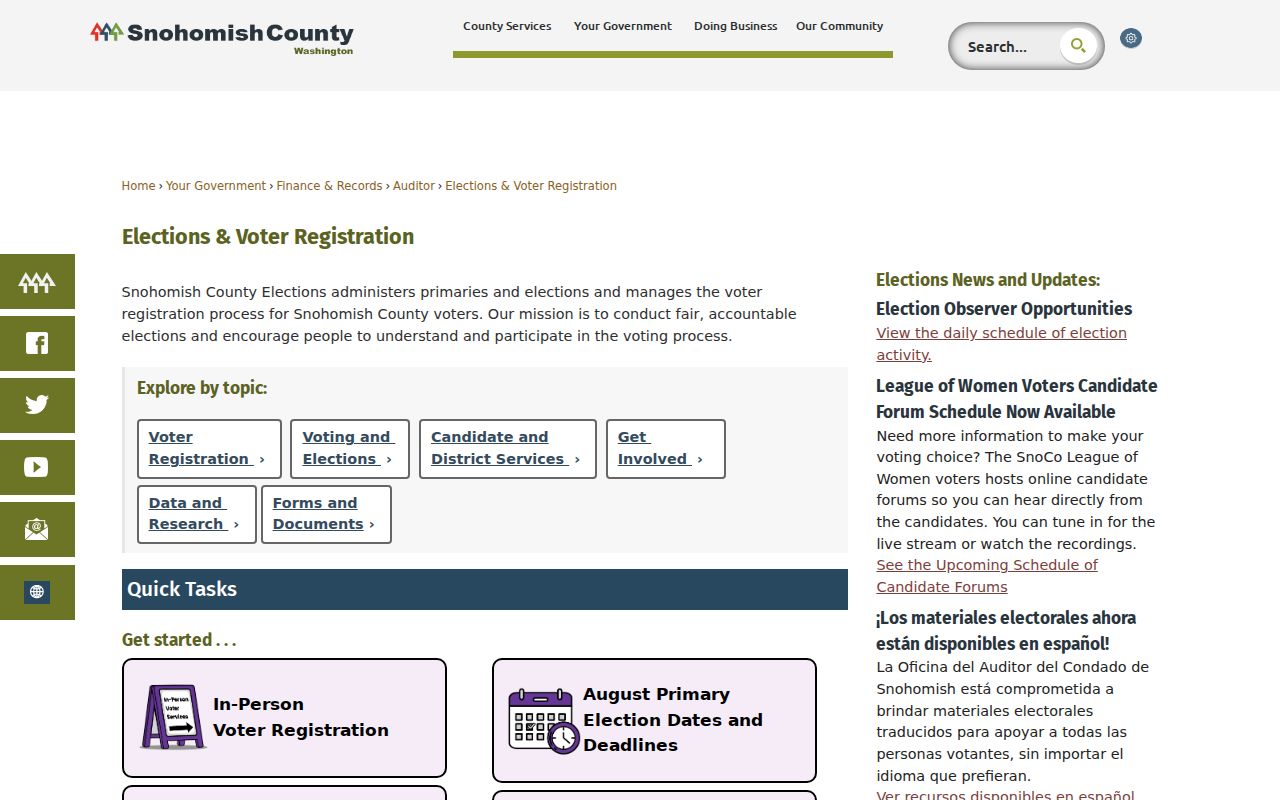1280x800 pixels.
Task: Click the Snohomish County logo
Action: (222, 38)
